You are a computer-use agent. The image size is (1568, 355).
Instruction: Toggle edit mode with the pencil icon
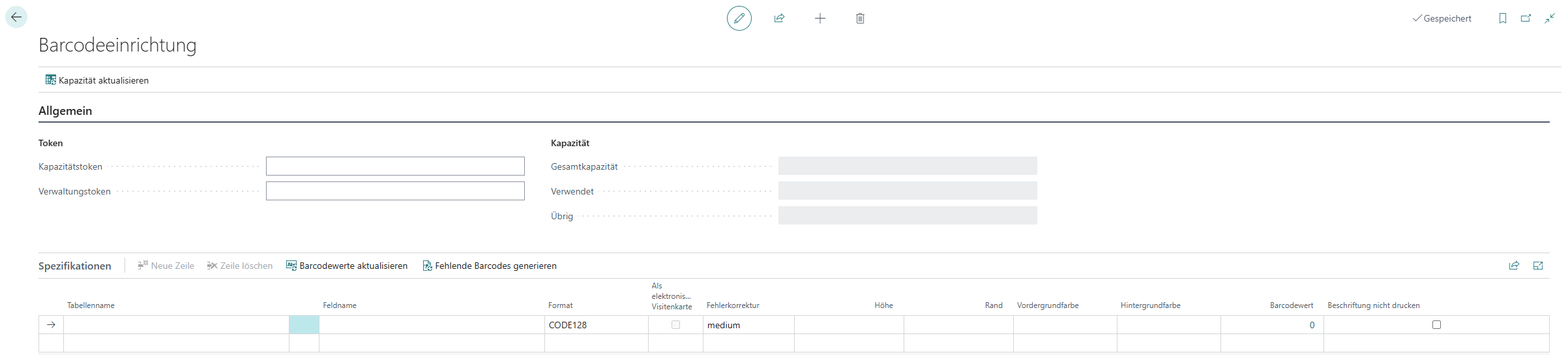[739, 18]
